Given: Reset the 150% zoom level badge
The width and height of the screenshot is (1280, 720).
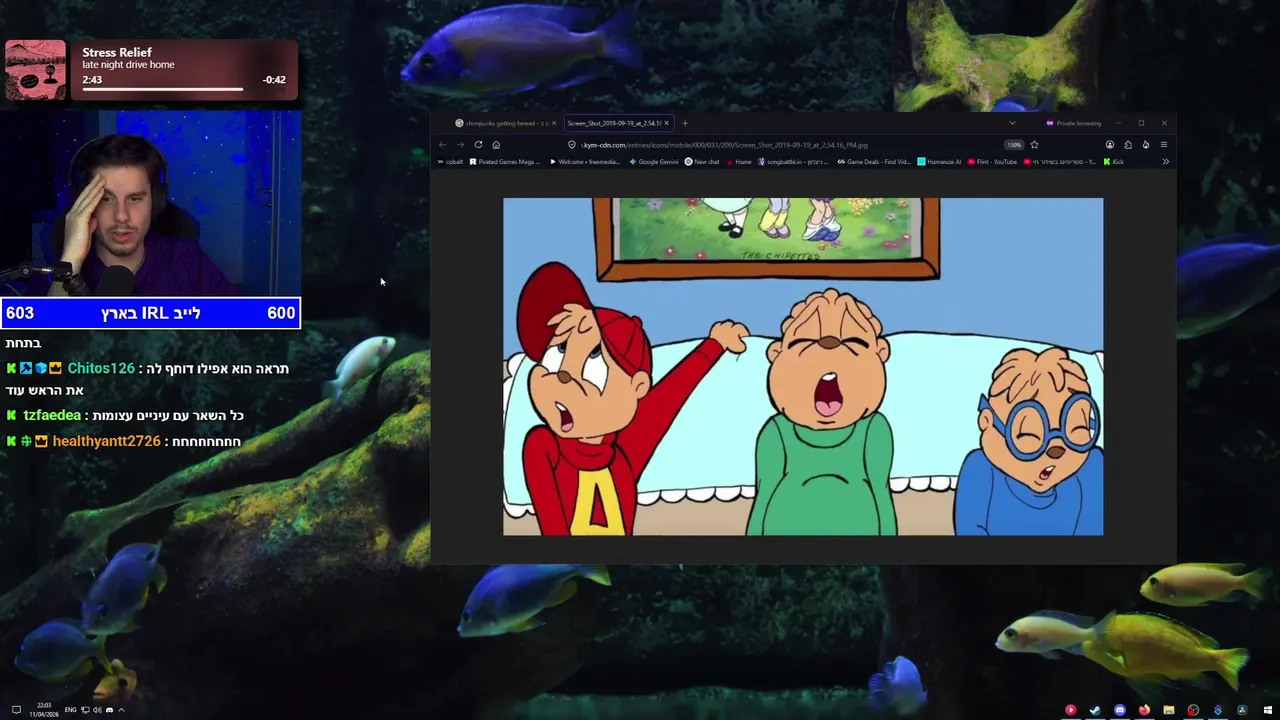Looking at the screenshot, I should (x=1015, y=145).
